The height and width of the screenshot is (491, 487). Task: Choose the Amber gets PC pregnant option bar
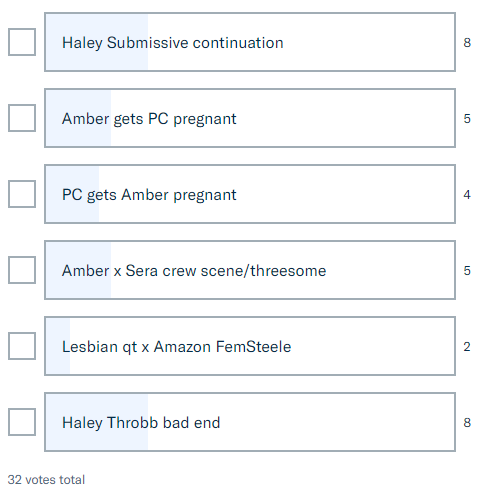[x=250, y=118]
